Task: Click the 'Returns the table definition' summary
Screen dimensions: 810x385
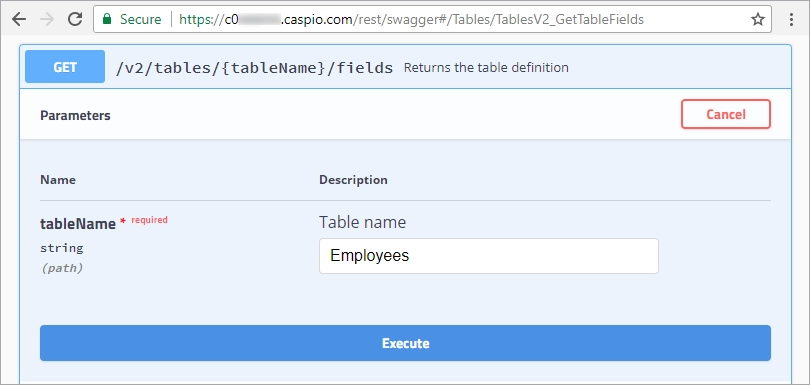Action: coord(486,68)
